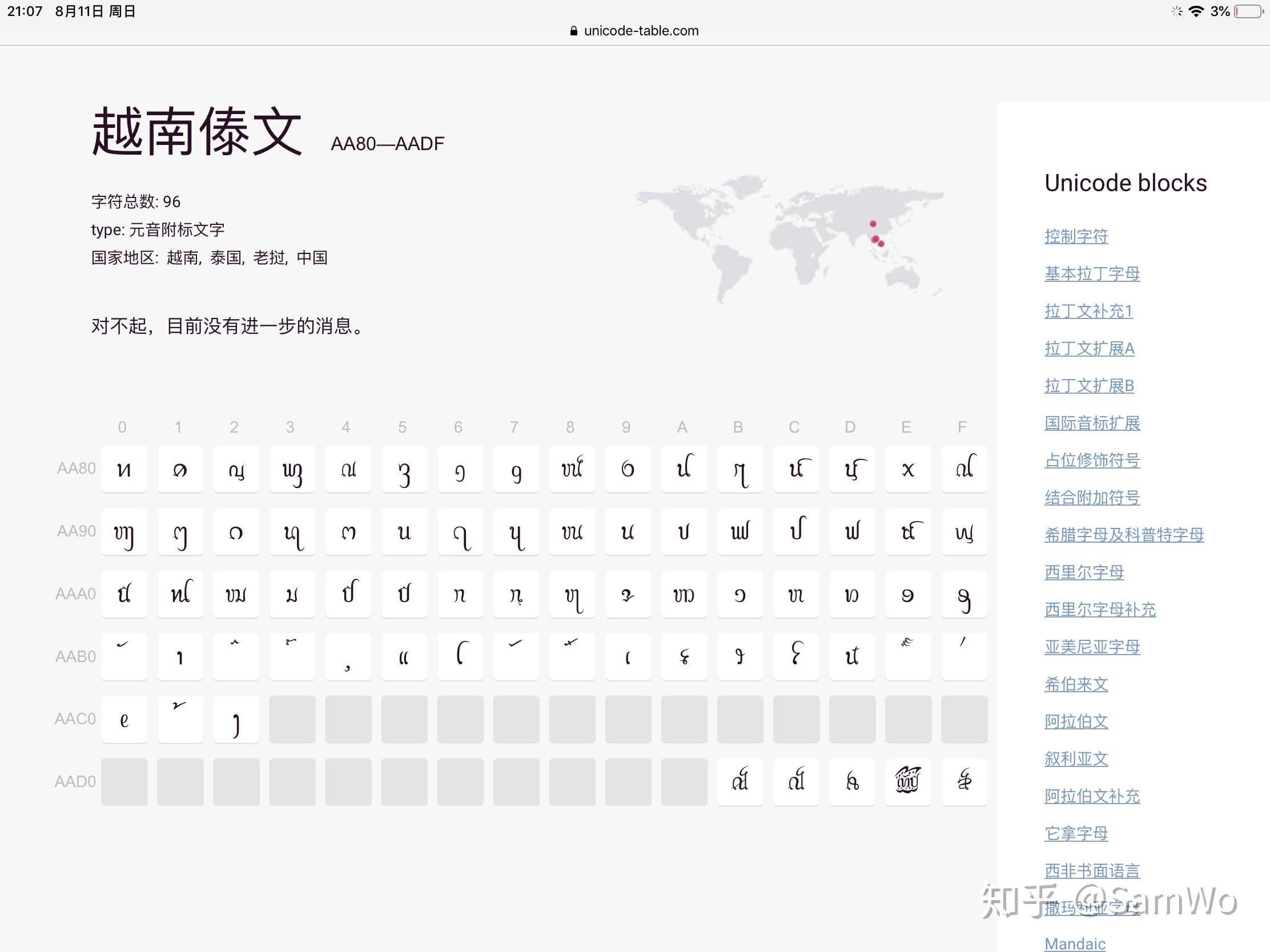Image resolution: width=1270 pixels, height=952 pixels.
Task: Go to the 国际音标扩展 block
Action: coord(1092,422)
